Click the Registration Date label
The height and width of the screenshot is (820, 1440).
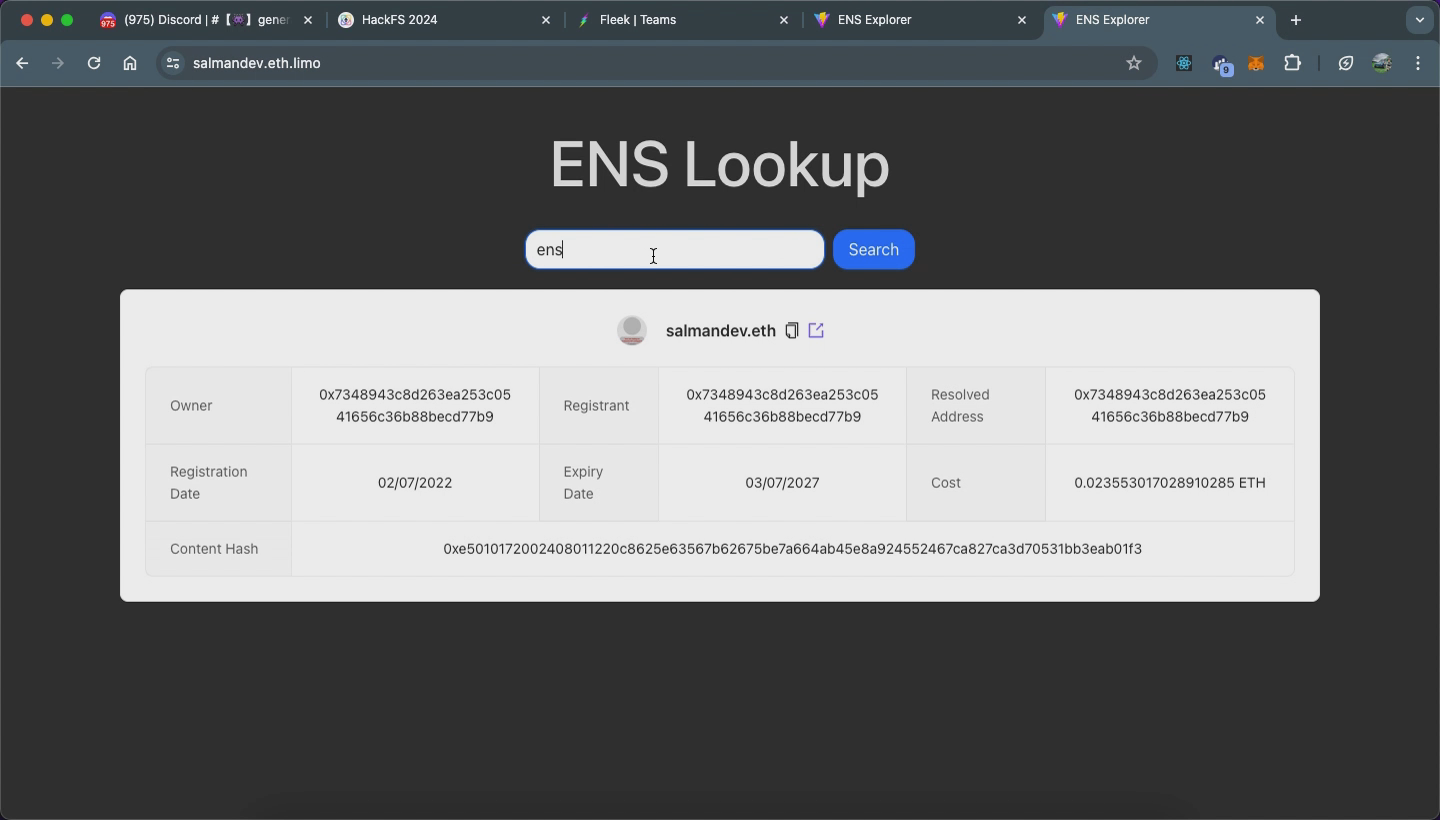208,483
